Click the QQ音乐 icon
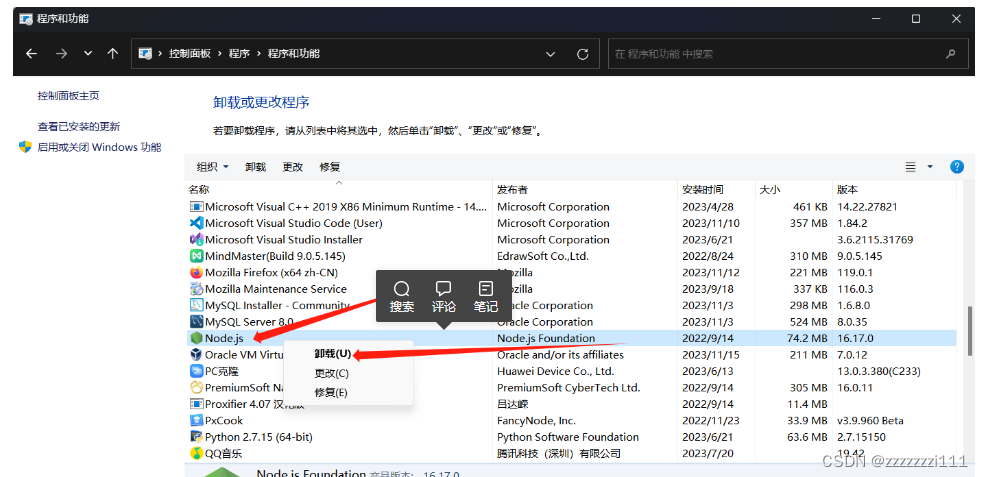This screenshot has width=983, height=477. [196, 453]
